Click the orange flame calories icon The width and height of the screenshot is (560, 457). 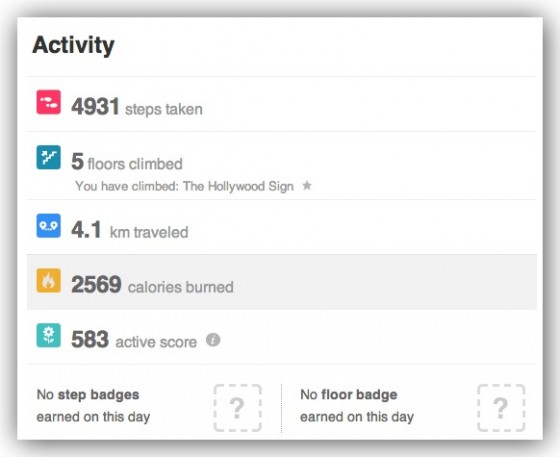[49, 281]
